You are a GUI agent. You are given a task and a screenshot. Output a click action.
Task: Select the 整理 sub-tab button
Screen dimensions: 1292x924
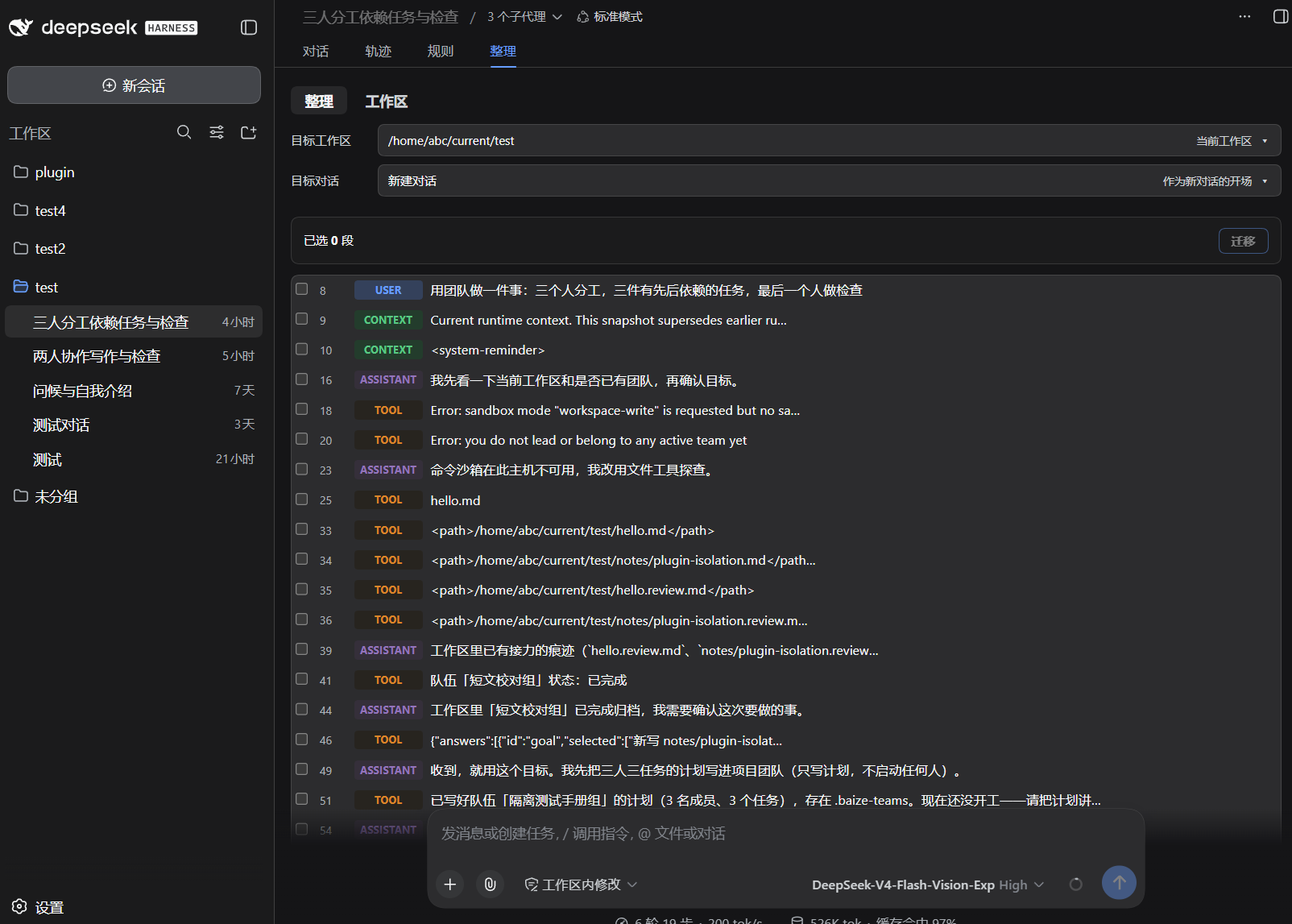pyautogui.click(x=319, y=101)
